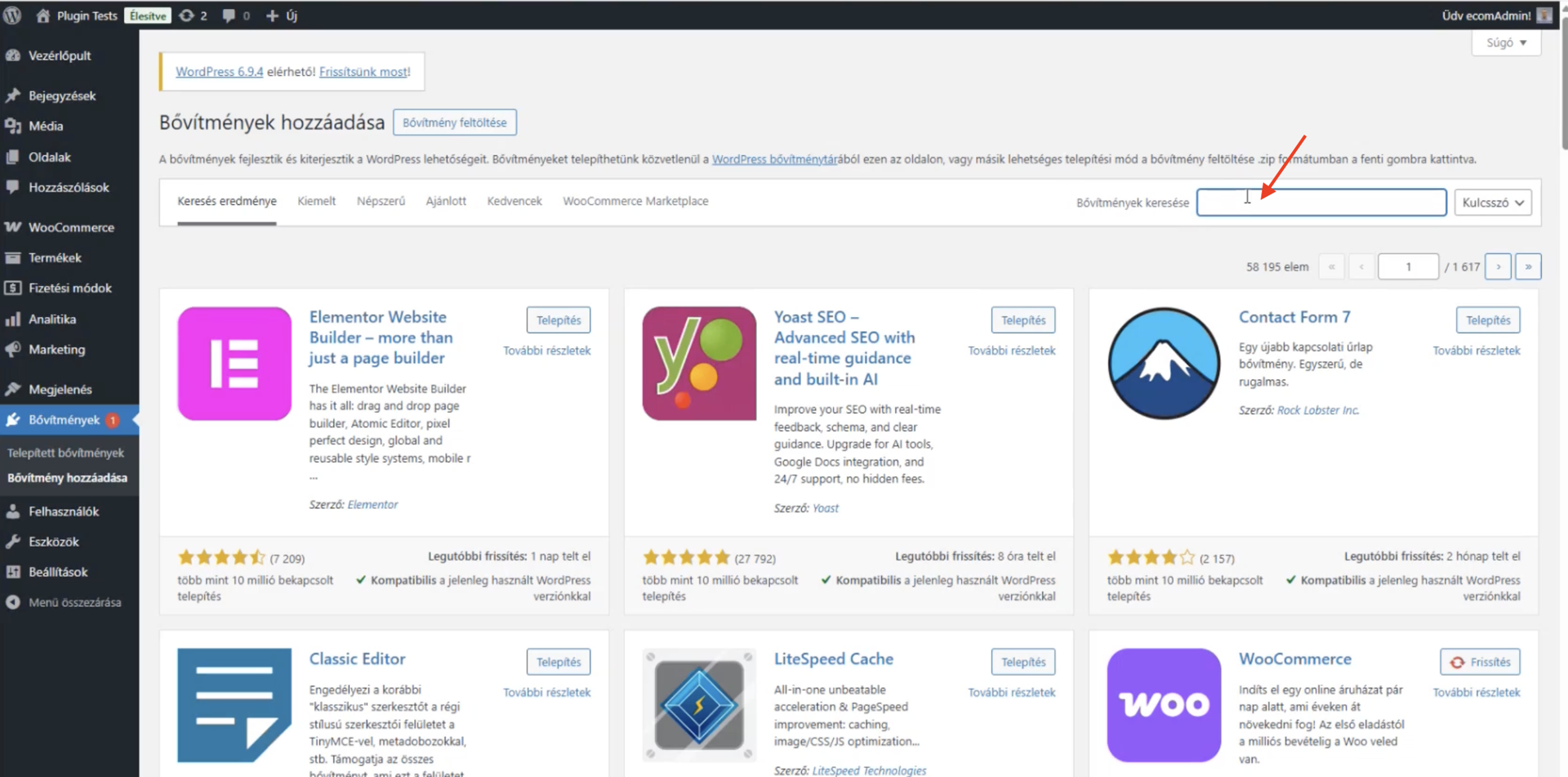
Task: Click the updates icon showing 2
Action: [x=187, y=16]
